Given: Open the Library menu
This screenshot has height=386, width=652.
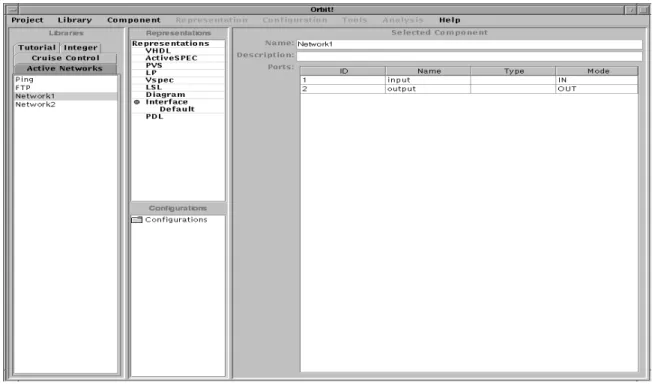Looking at the screenshot, I should (x=75, y=20).
